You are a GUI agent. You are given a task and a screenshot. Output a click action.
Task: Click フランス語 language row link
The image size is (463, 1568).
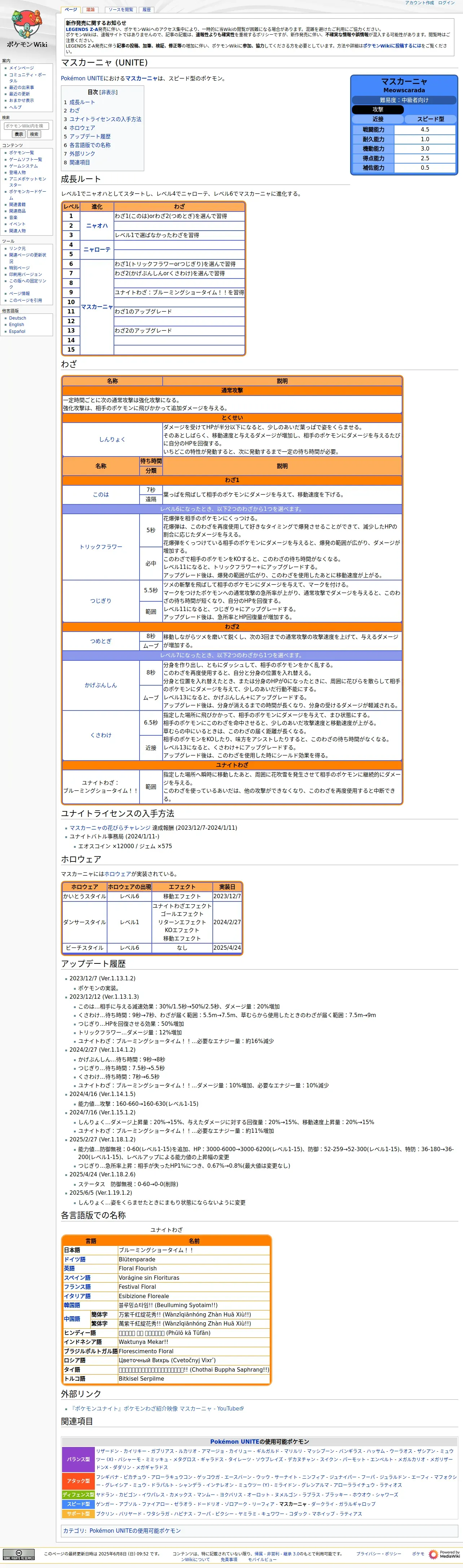pos(78,1287)
